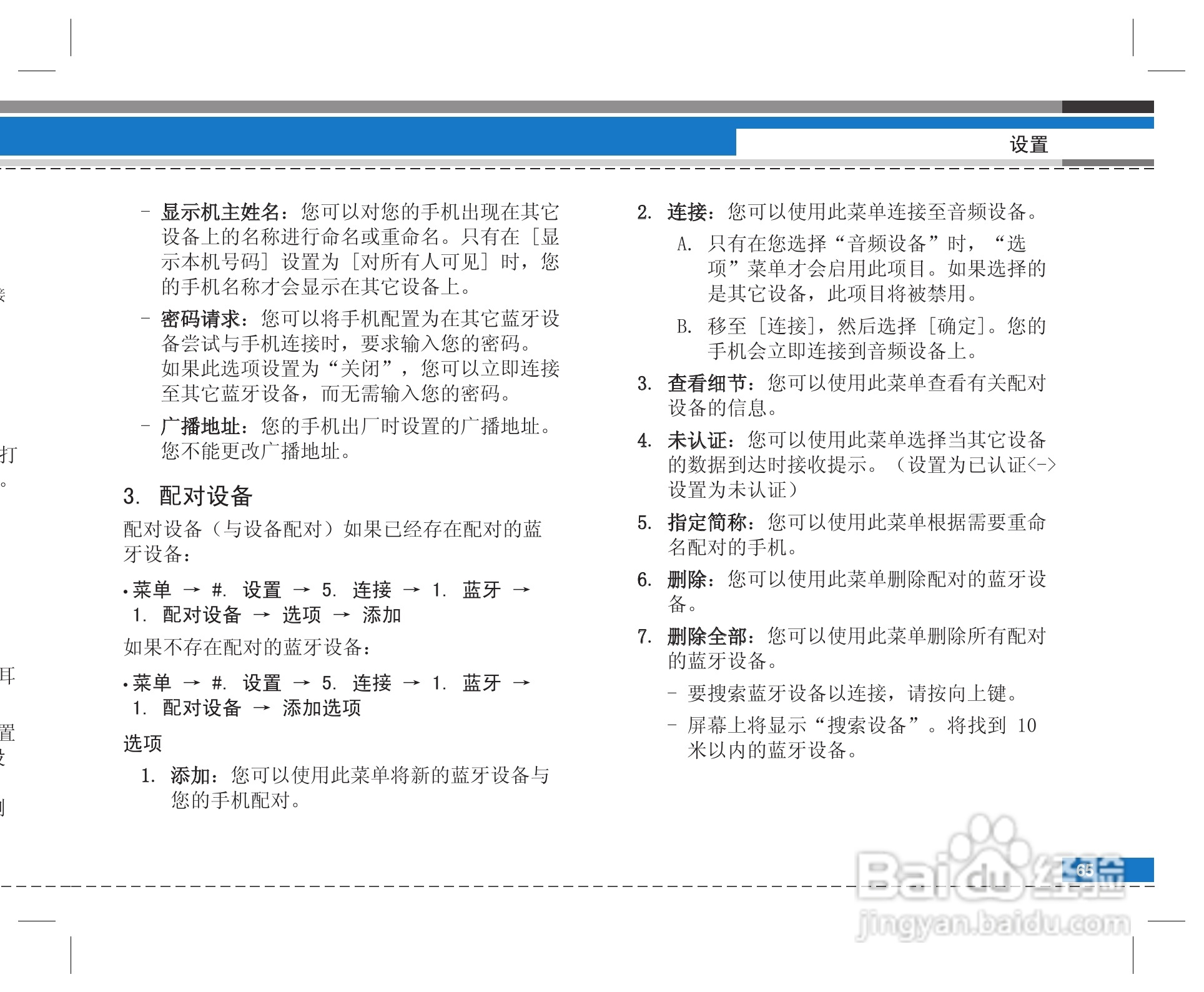The image size is (1204, 992).
Task: Expand the arrow before 添加
Action: [x=343, y=614]
